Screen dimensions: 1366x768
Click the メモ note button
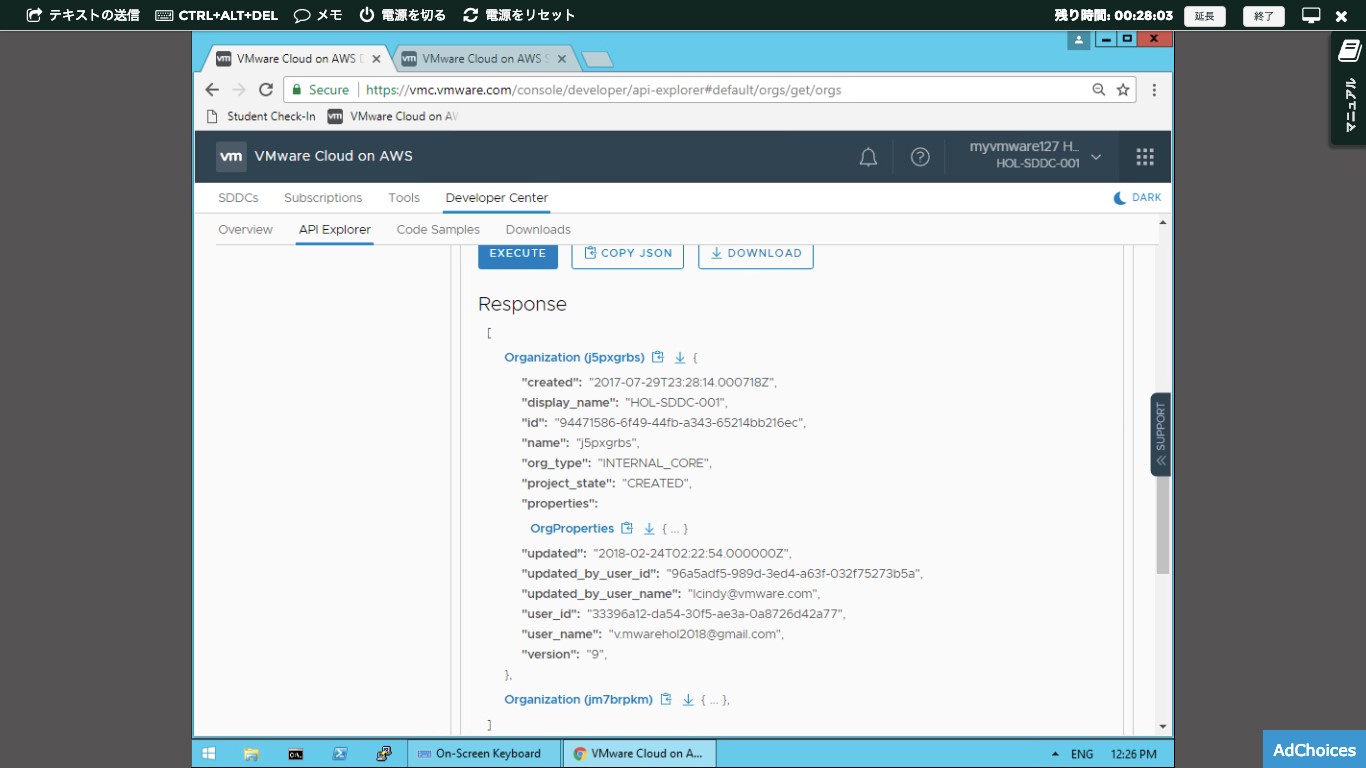tap(318, 15)
